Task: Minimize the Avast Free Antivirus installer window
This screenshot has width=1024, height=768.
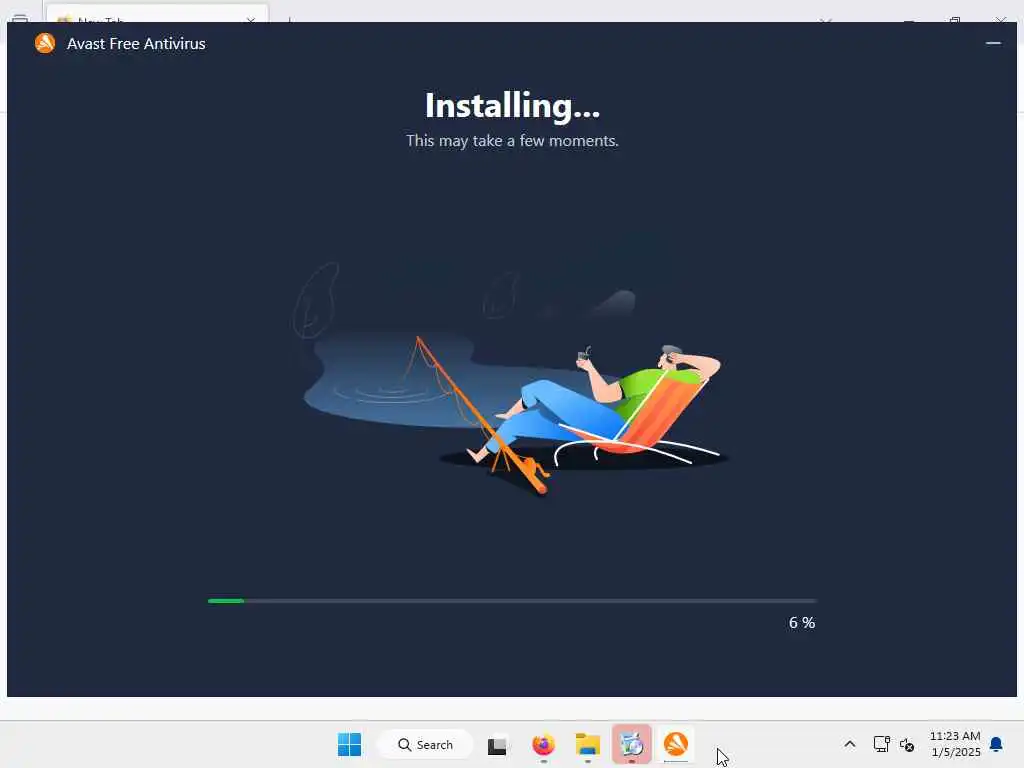Action: tap(993, 43)
